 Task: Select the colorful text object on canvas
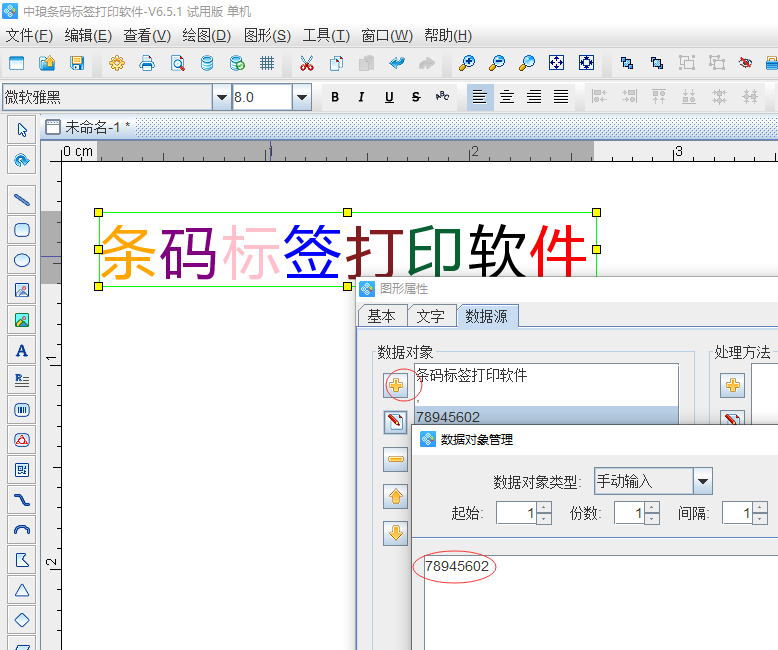347,249
